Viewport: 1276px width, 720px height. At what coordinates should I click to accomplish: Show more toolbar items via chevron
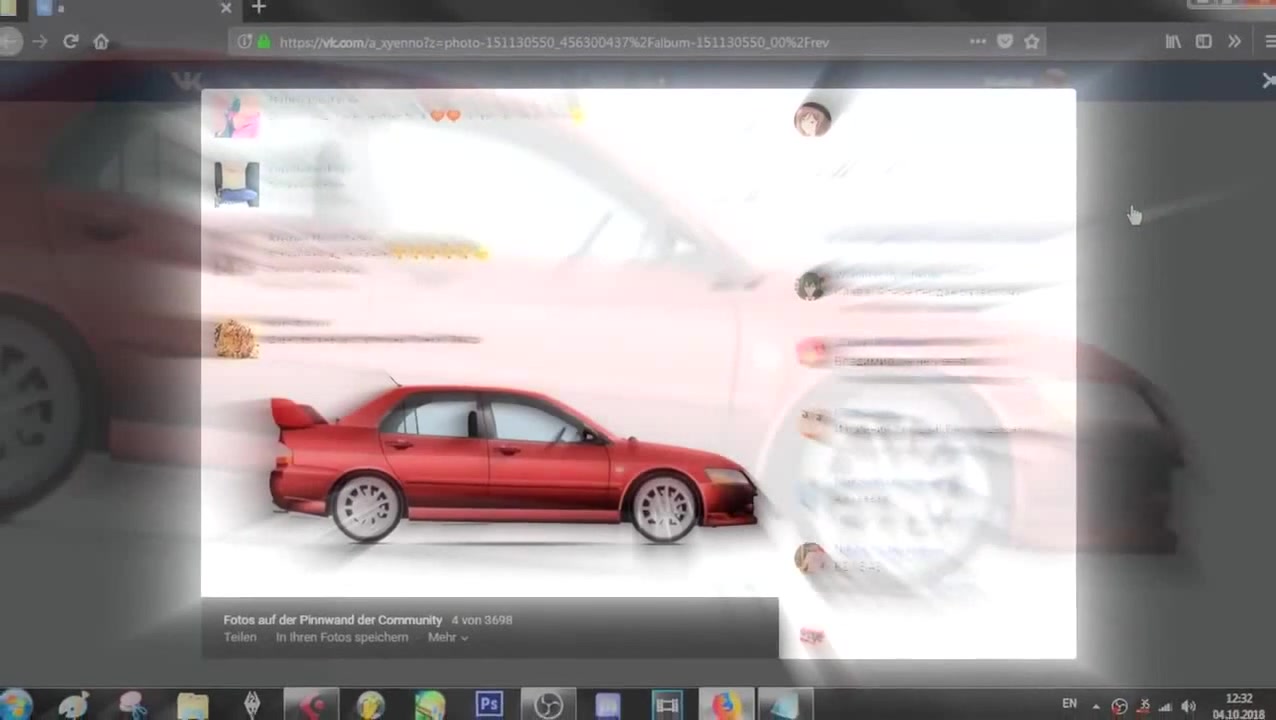[1234, 42]
